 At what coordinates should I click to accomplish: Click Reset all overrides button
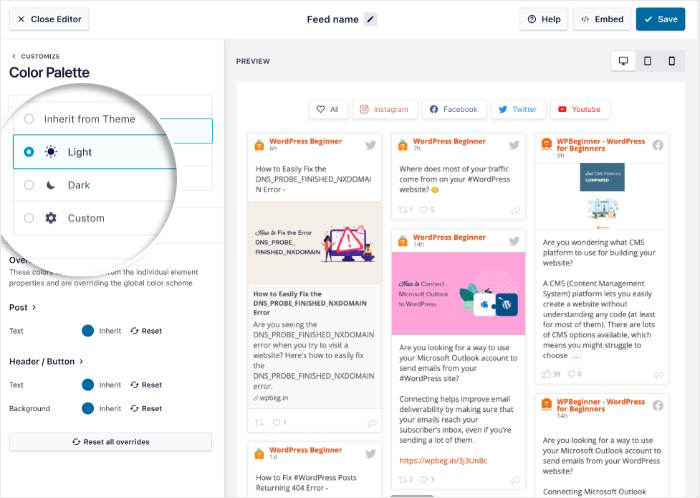110,441
